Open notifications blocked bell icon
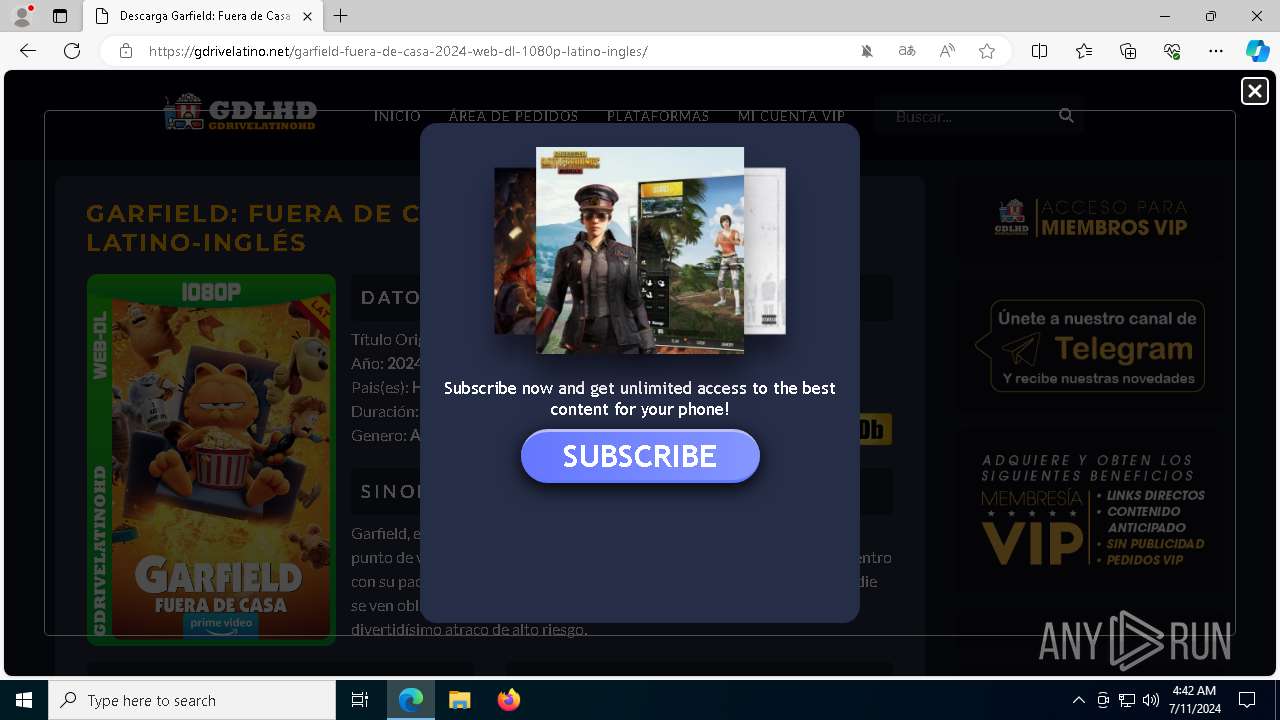This screenshot has width=1280, height=720. coord(867,51)
